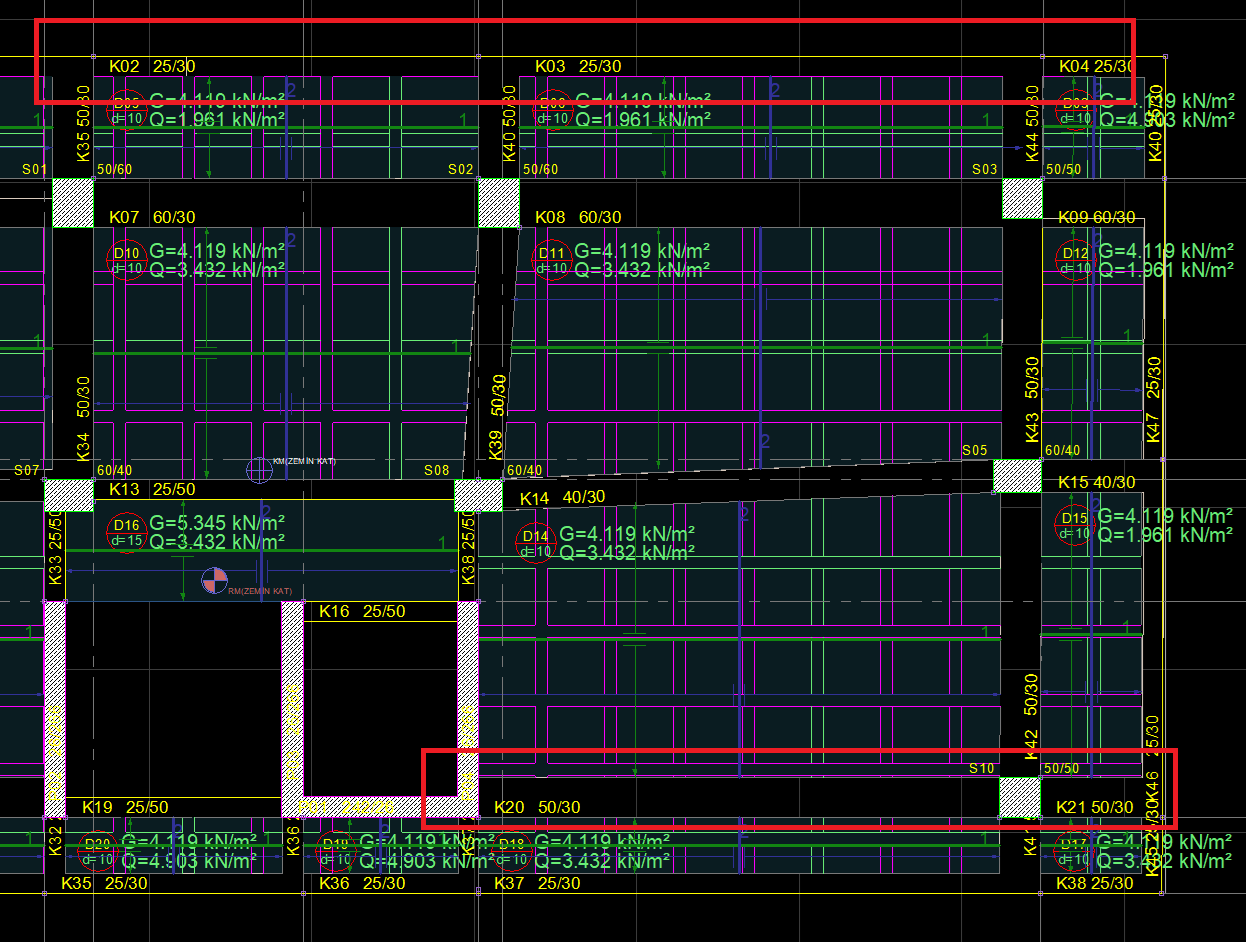Click the D11 slab tag circle
The image size is (1246, 942).
pos(553,260)
